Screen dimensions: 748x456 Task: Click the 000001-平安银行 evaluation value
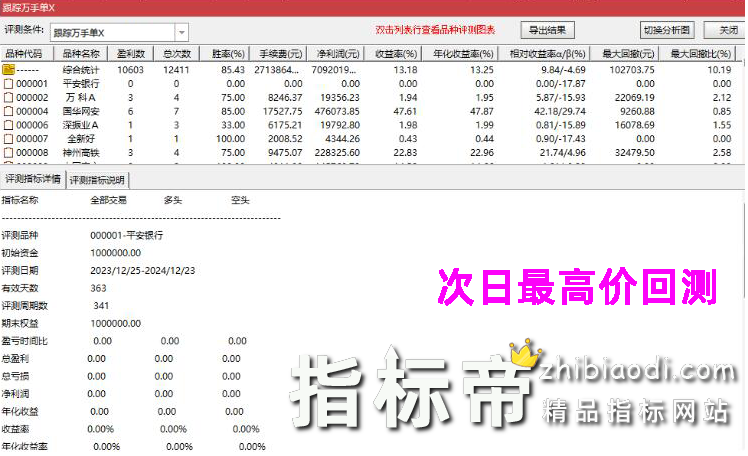(126, 235)
